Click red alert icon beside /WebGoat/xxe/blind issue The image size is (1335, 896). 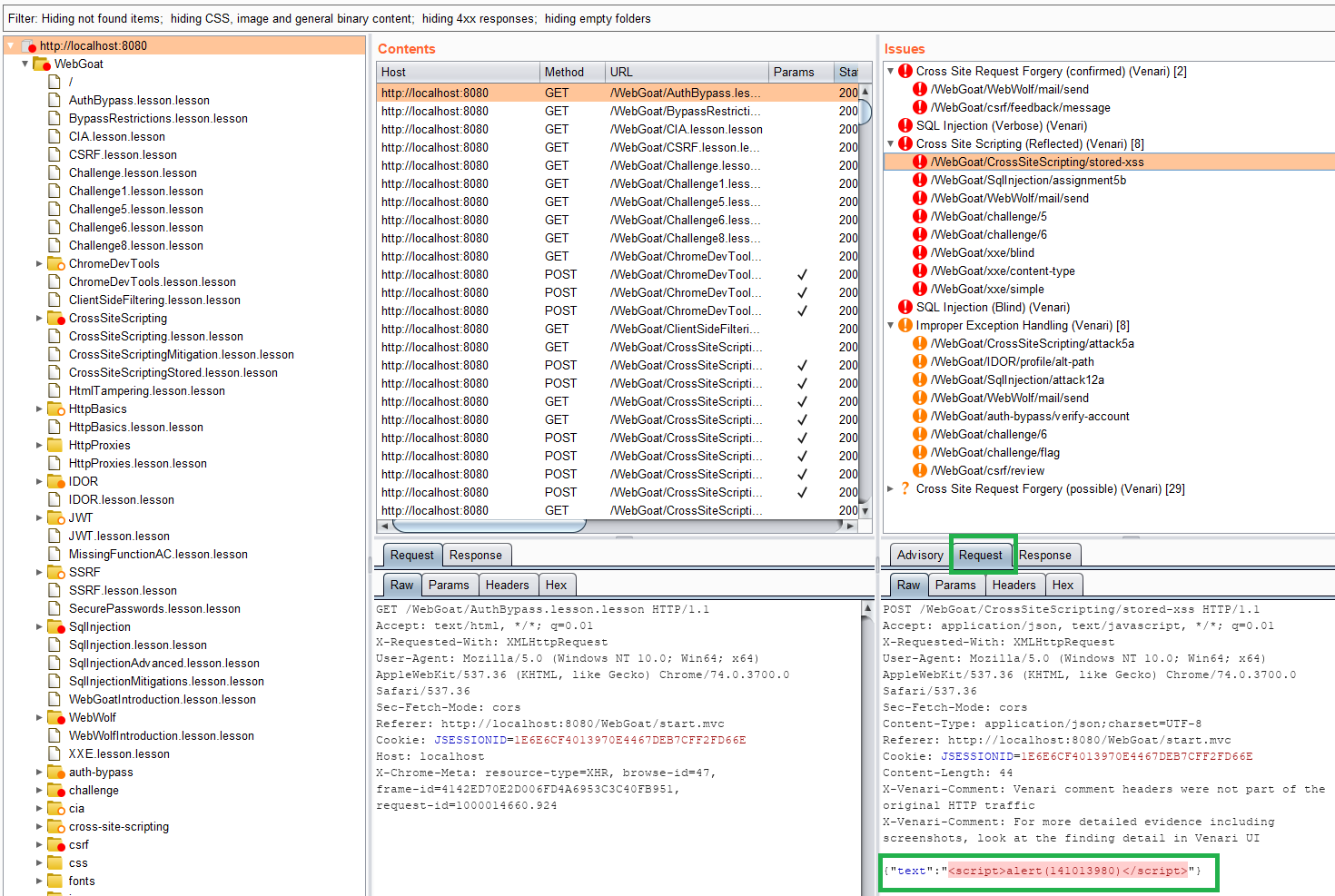[x=919, y=252]
